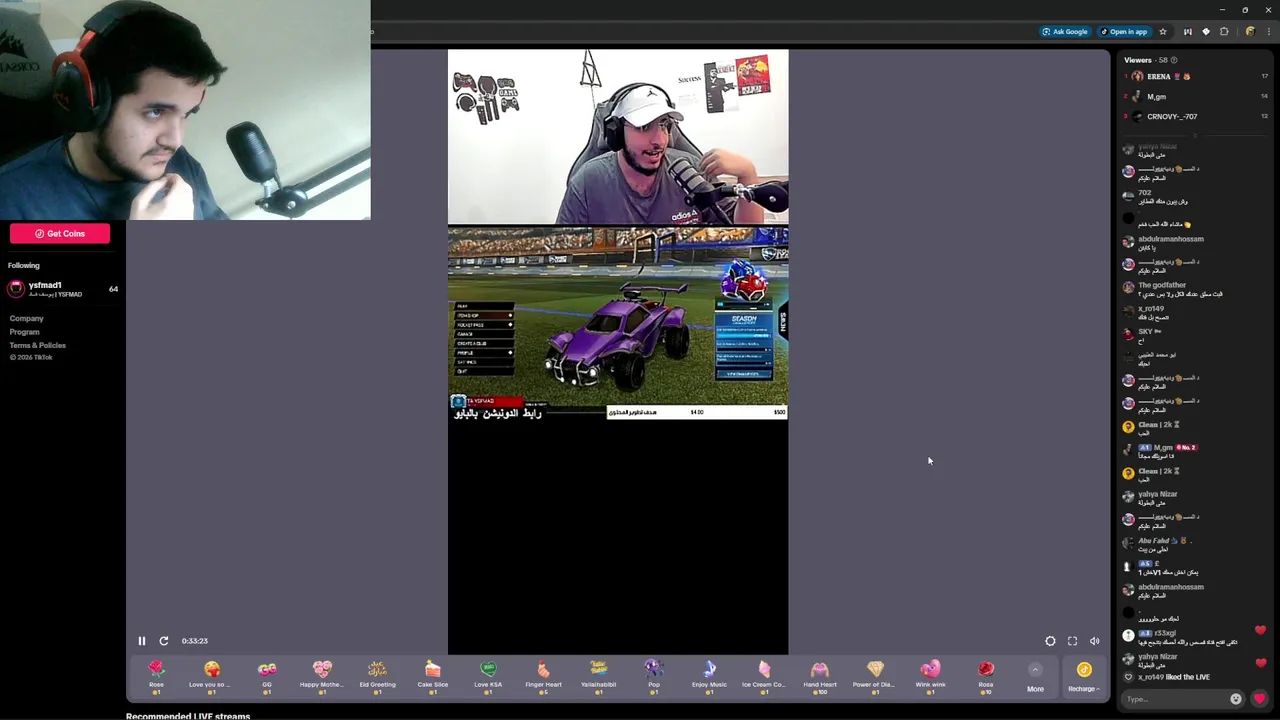Click the Recommended LIVE streams heading
The height and width of the screenshot is (720, 1280).
tap(188, 715)
